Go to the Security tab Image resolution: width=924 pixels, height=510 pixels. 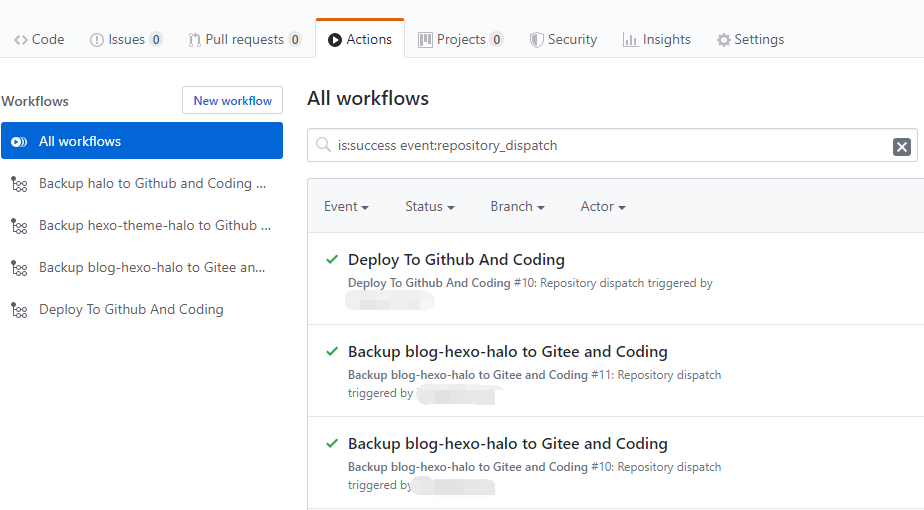pos(563,40)
